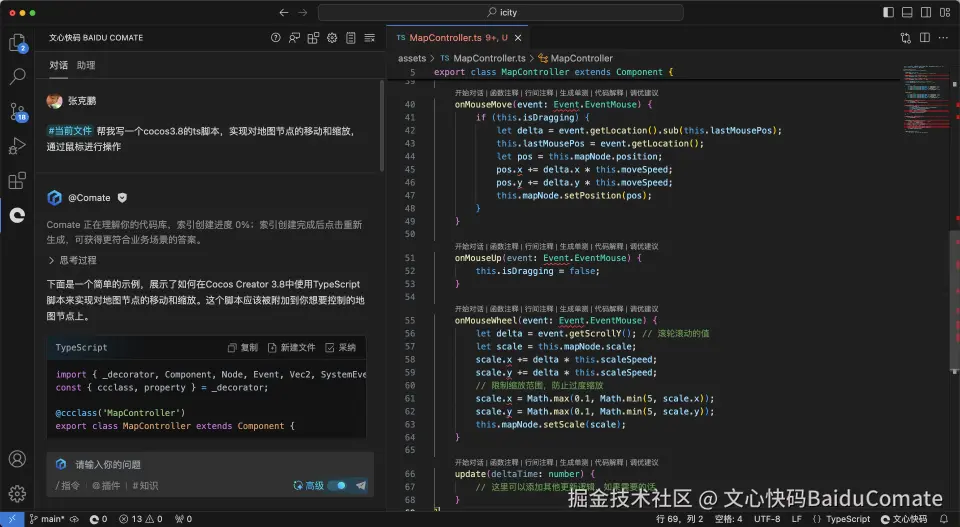Toggle the primary side bar visibility
Screen dimensions: 960x527
pyautogui.click(x=888, y=12)
